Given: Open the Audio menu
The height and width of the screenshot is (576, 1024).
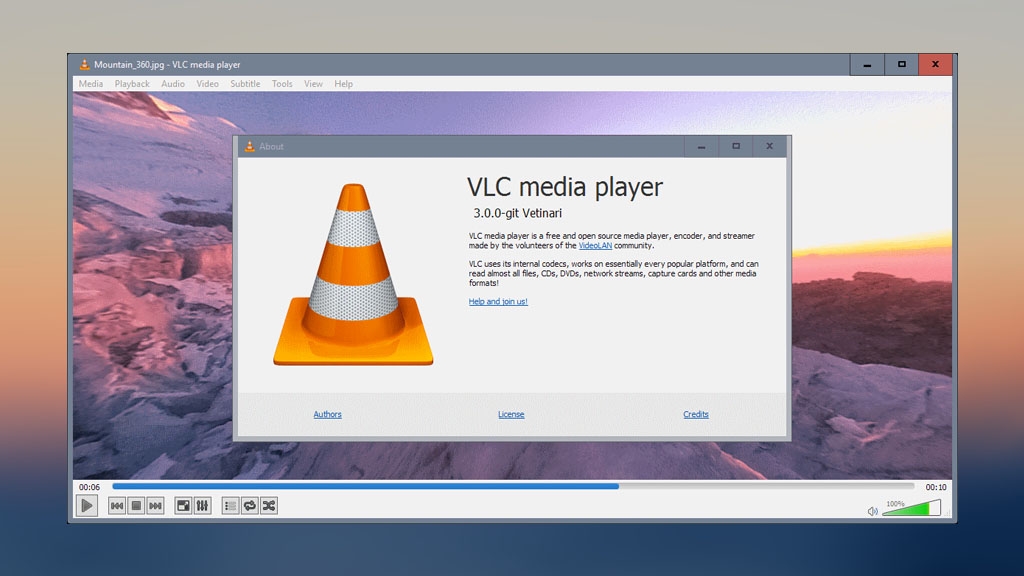Looking at the screenshot, I should 173,84.
